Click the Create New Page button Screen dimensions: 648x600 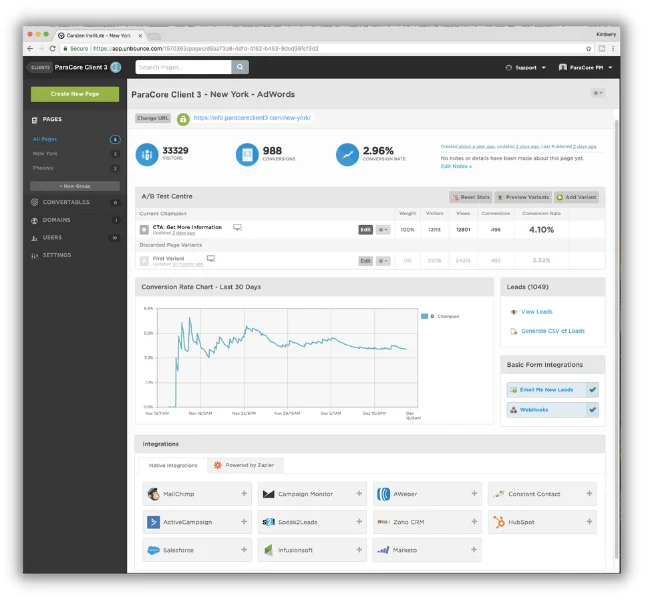pos(75,94)
